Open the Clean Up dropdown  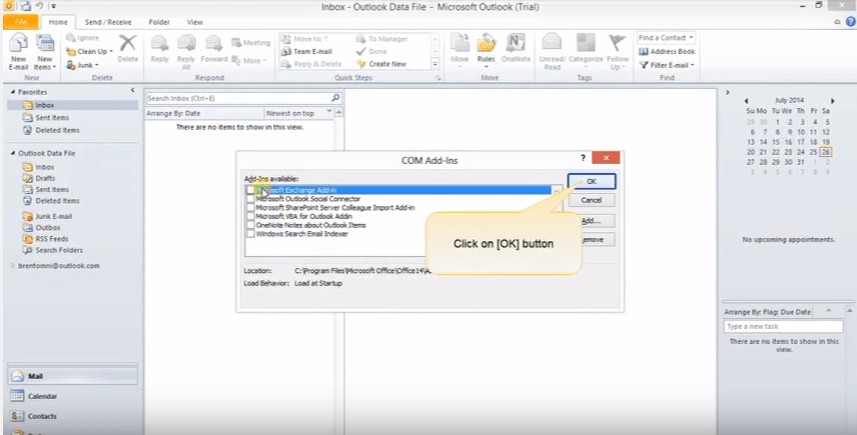(x=89, y=51)
